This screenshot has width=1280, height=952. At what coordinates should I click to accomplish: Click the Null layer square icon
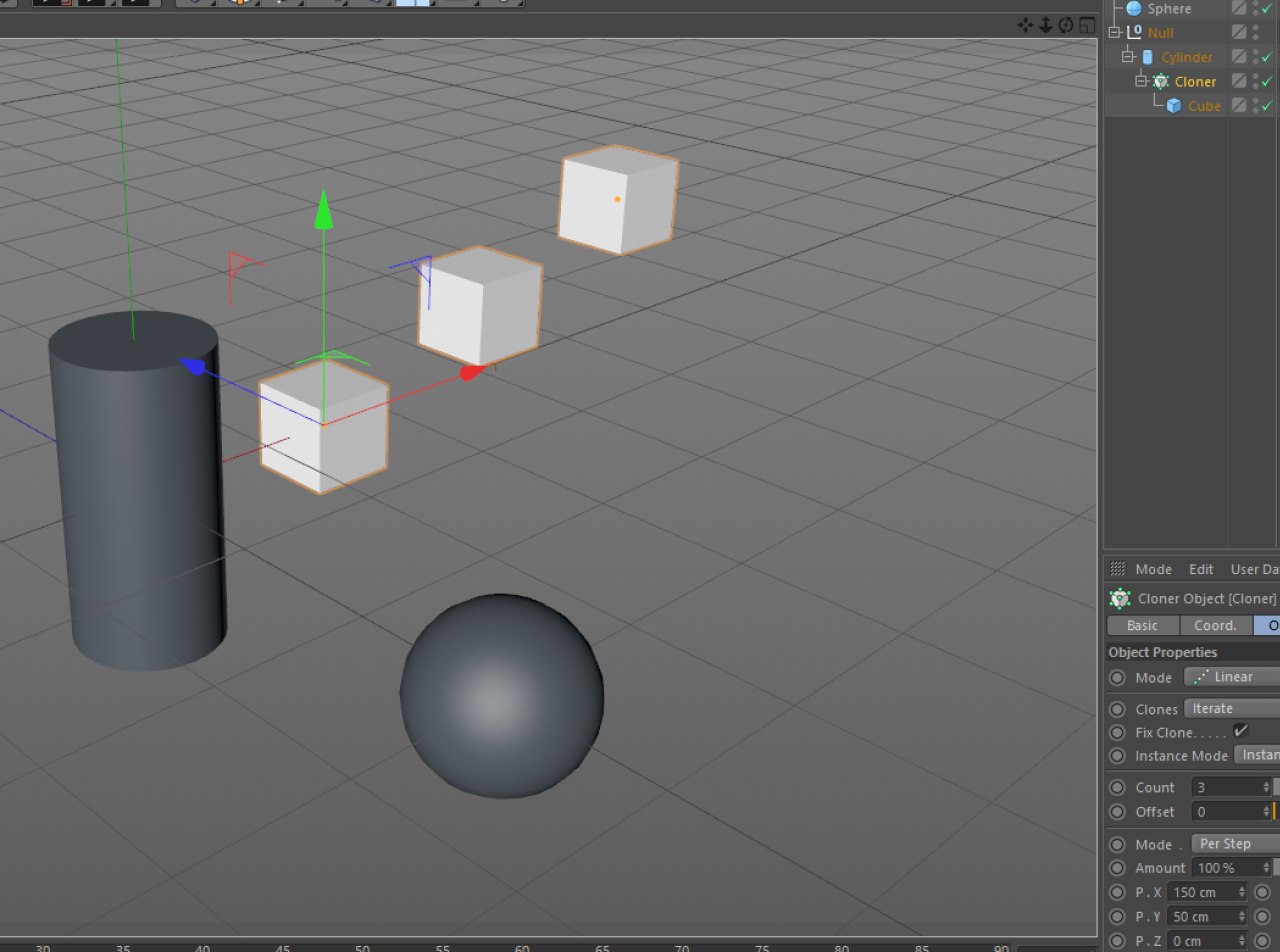(x=1239, y=33)
